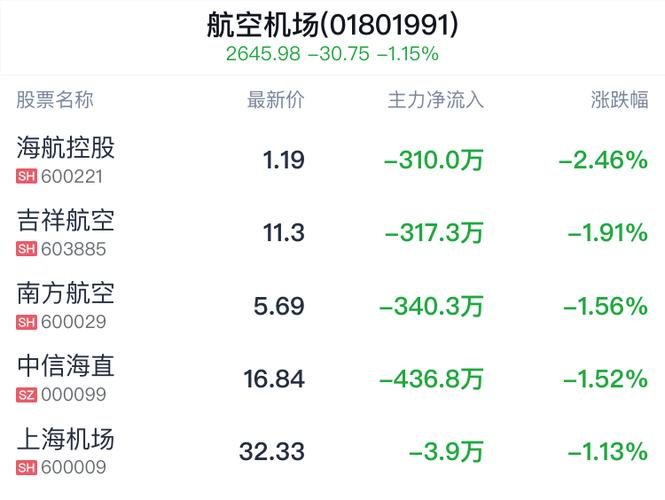The image size is (665, 500).
Task: Open the 上海机场 stock name
Action: coord(66,439)
